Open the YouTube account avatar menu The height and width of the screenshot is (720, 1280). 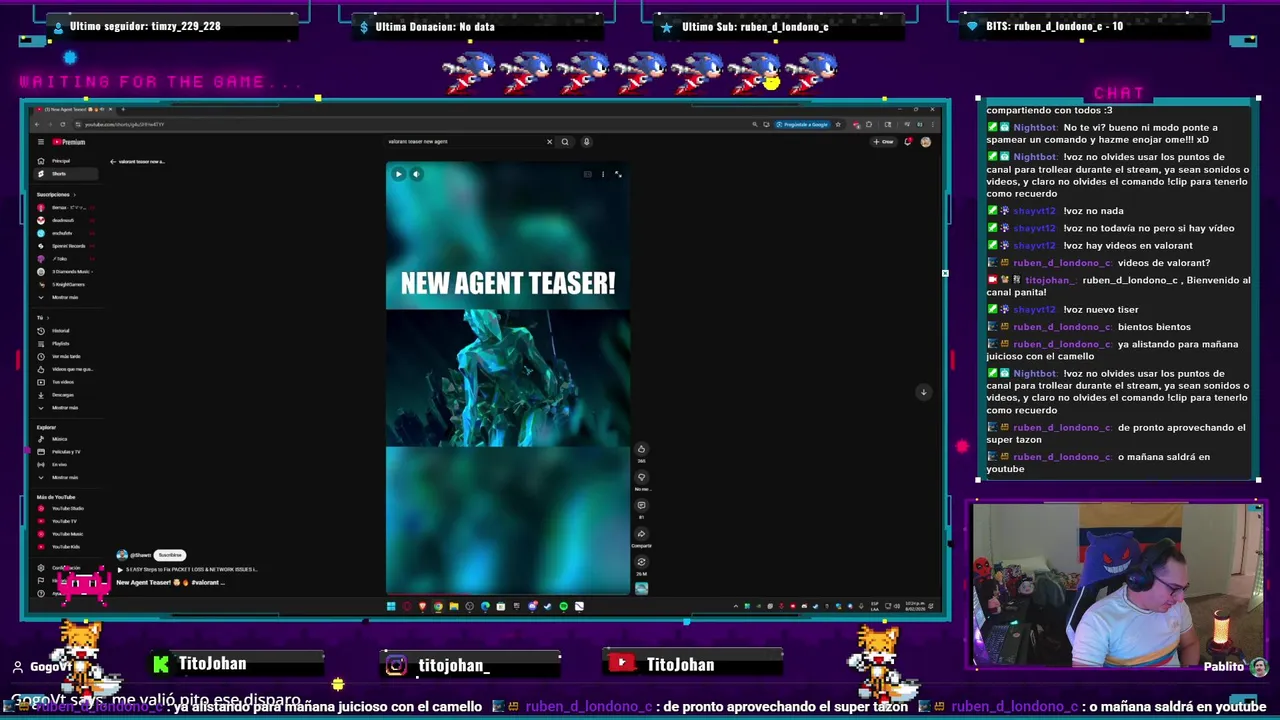click(x=926, y=142)
